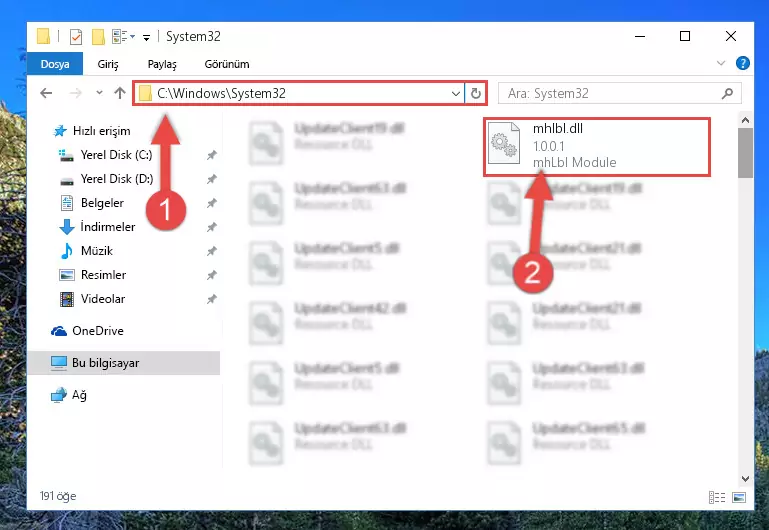Minimize the System32 window
The height and width of the screenshot is (530, 769).
[640, 37]
